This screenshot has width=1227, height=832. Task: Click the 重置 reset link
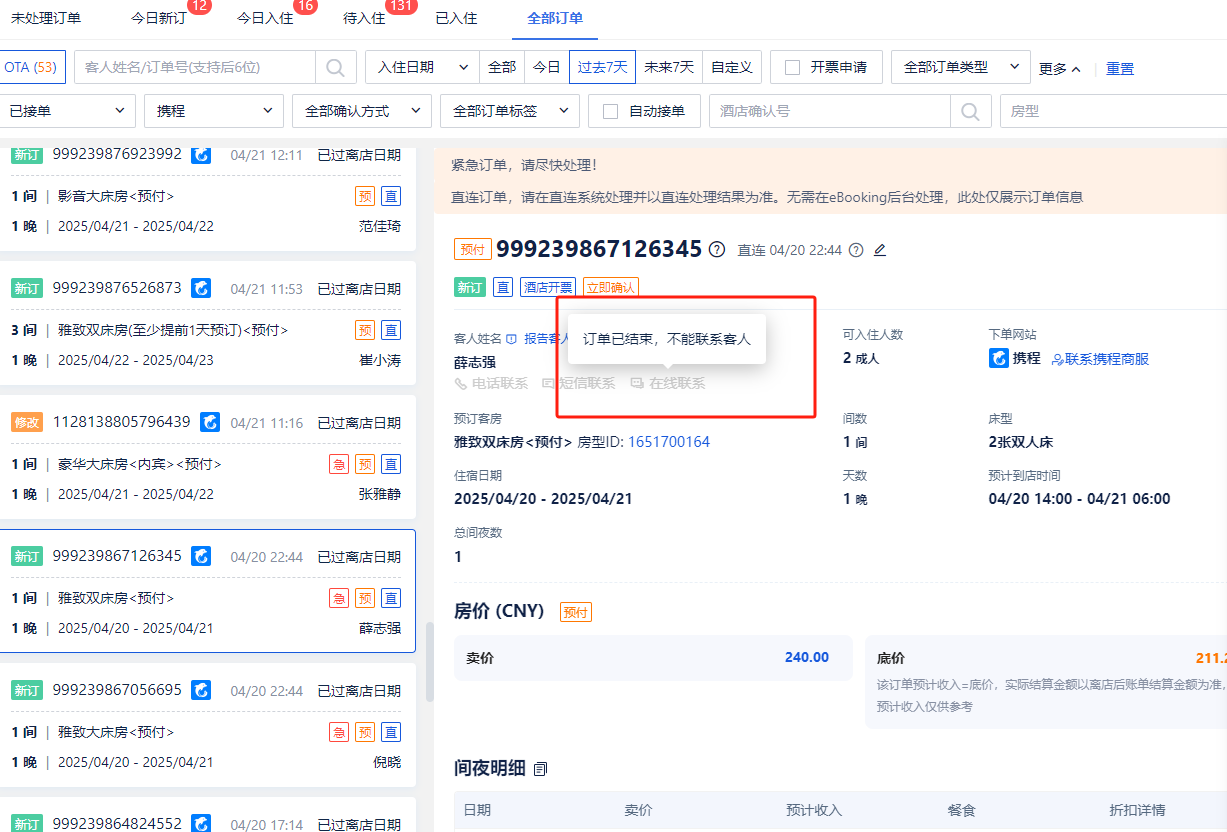pos(1120,69)
